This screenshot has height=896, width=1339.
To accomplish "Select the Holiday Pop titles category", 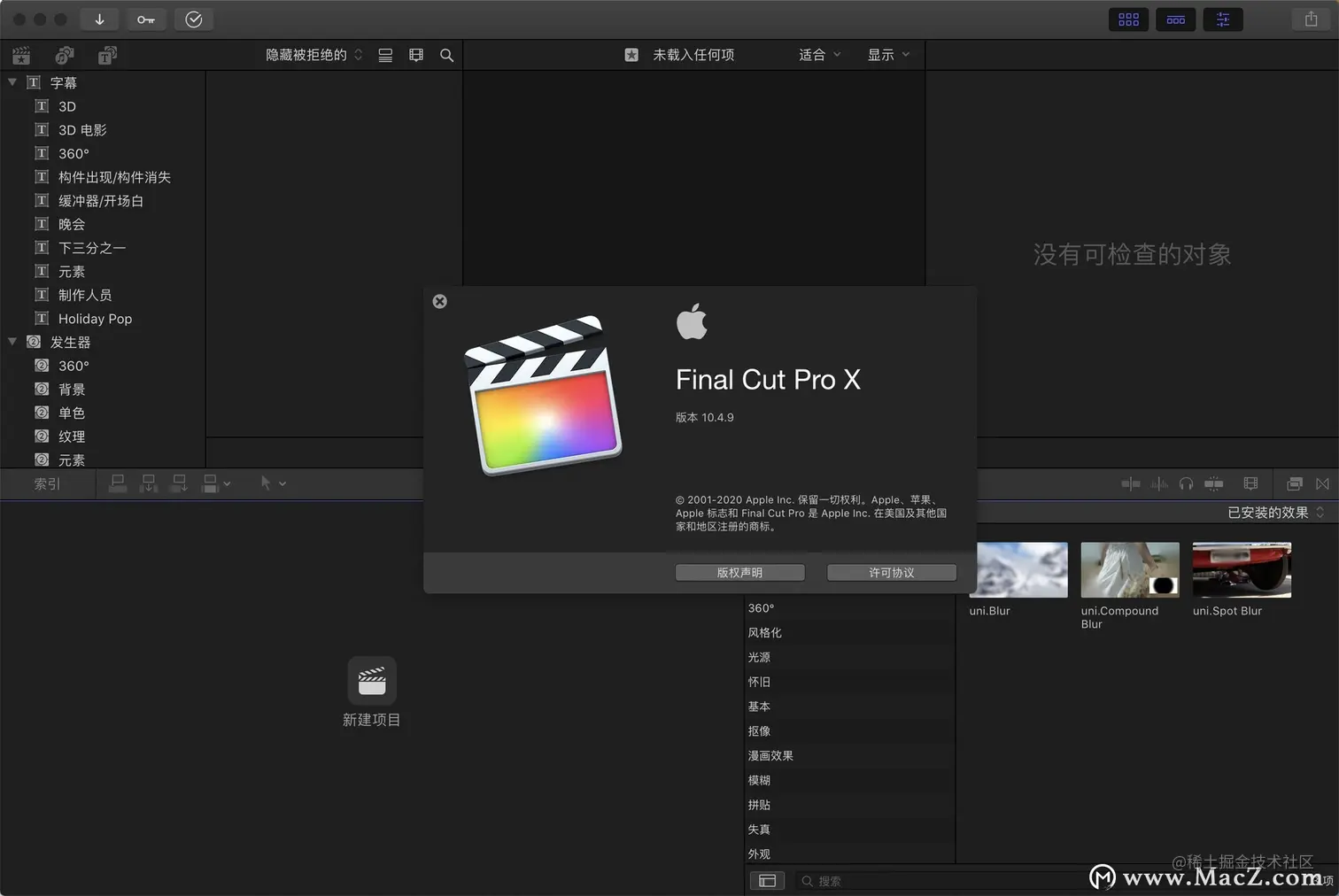I will click(x=95, y=319).
